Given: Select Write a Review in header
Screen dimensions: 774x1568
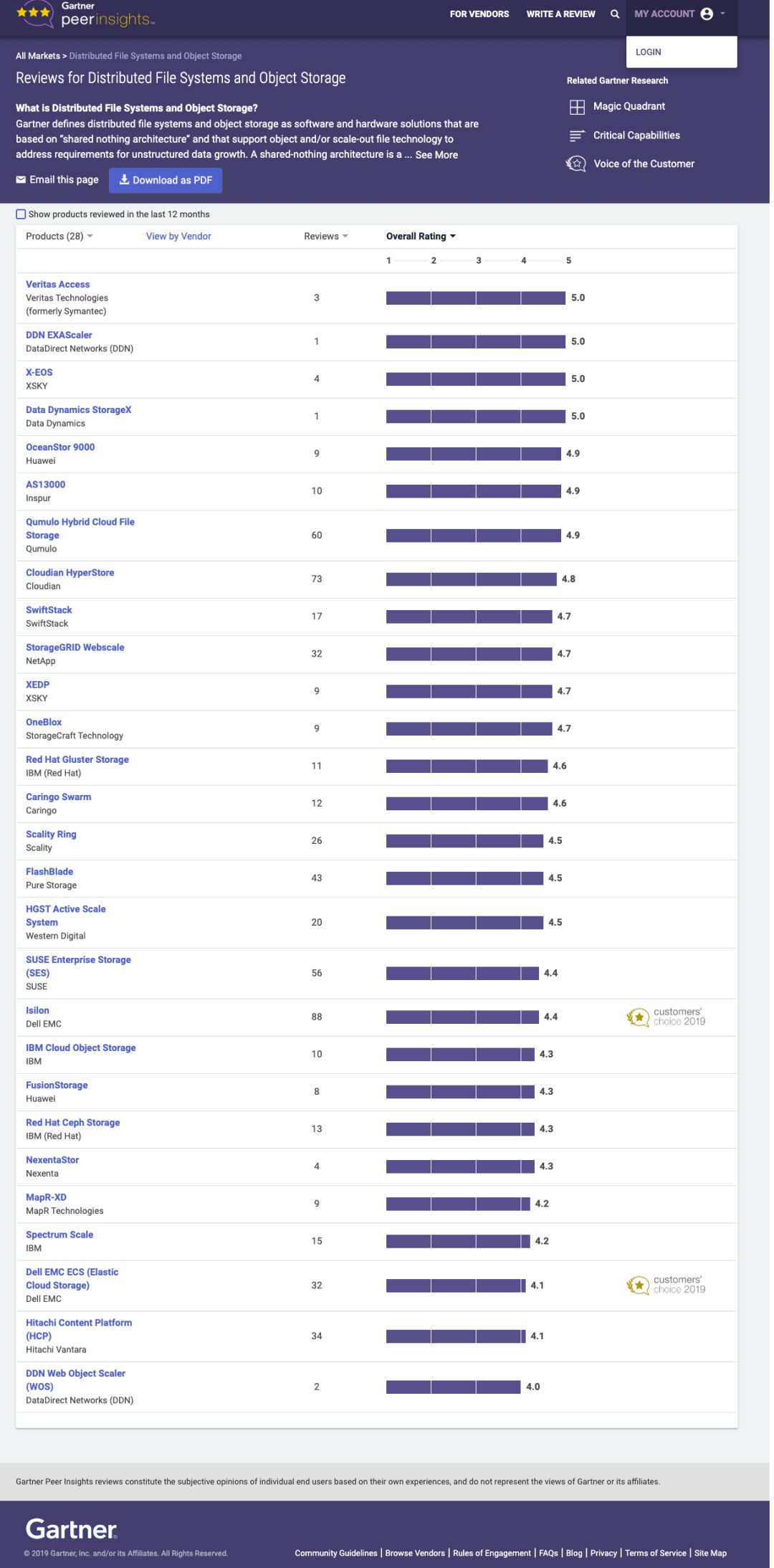Looking at the screenshot, I should (x=560, y=14).
